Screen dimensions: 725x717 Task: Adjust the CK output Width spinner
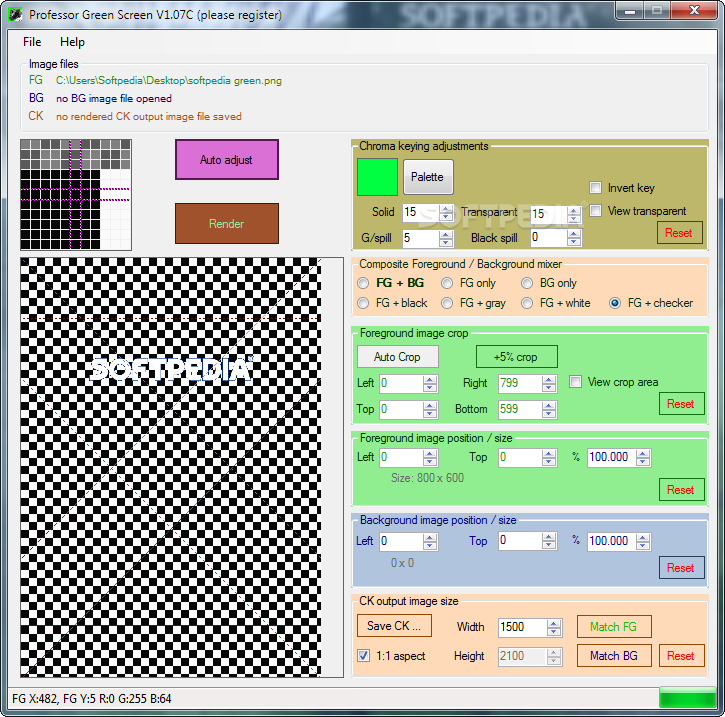[554, 627]
